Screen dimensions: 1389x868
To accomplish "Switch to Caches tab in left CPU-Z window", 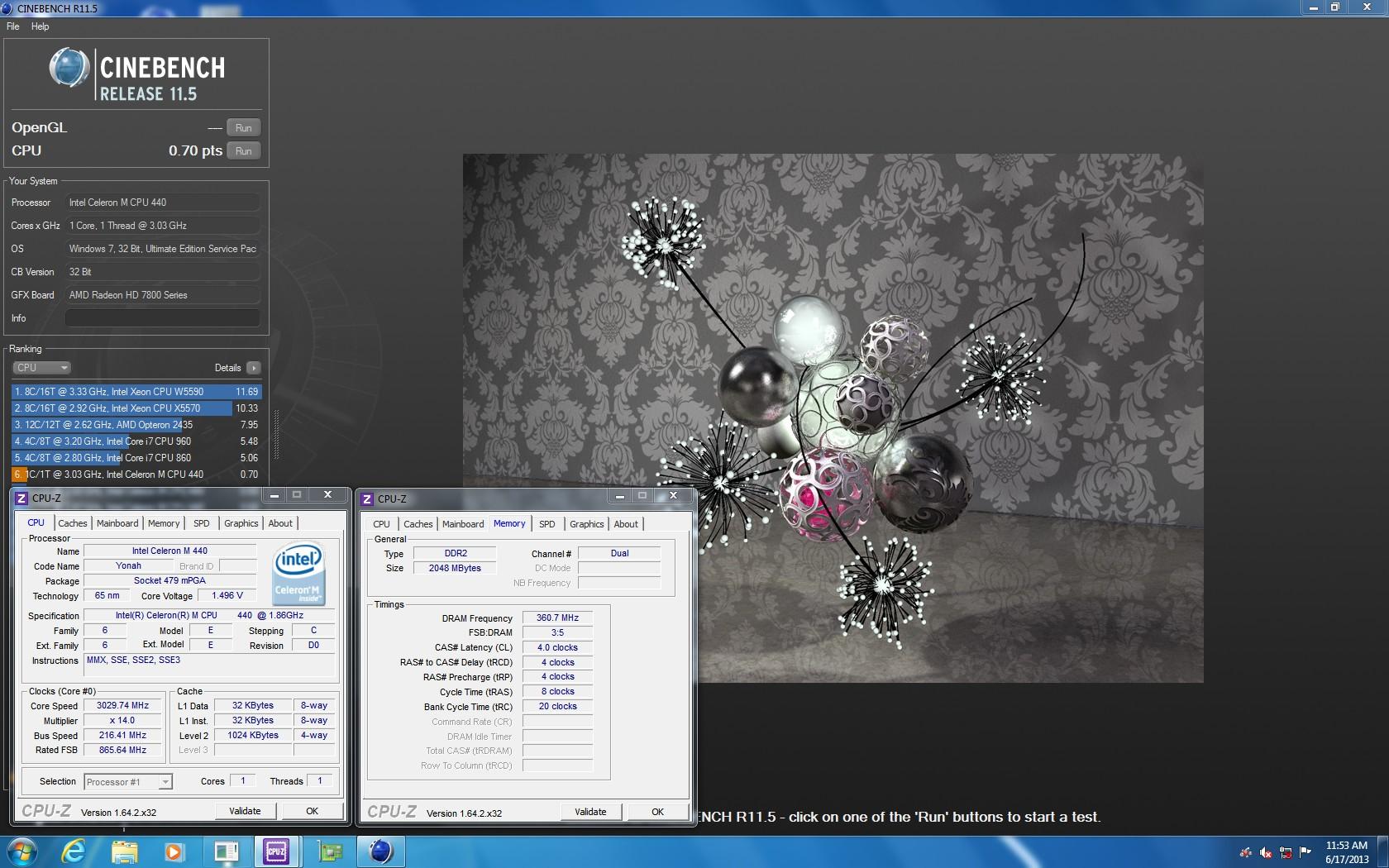I will point(73,523).
